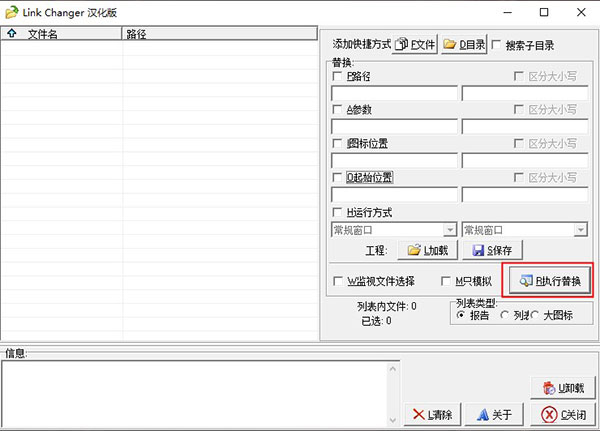The width and height of the screenshot is (600, 431).
Task: Click the left I图标位置 search text field
Action: tap(394, 160)
